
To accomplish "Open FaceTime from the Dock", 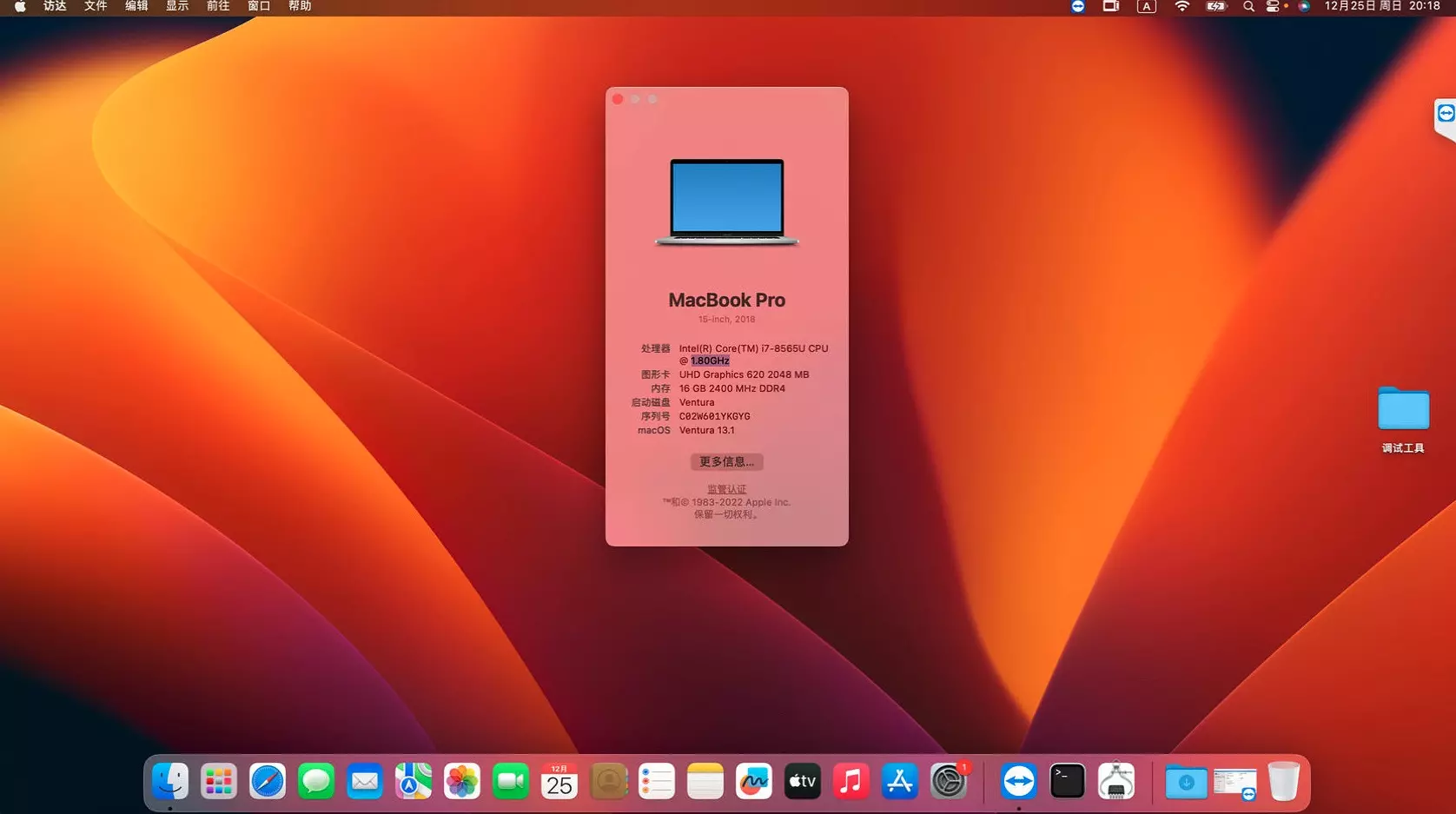I will coord(510,781).
